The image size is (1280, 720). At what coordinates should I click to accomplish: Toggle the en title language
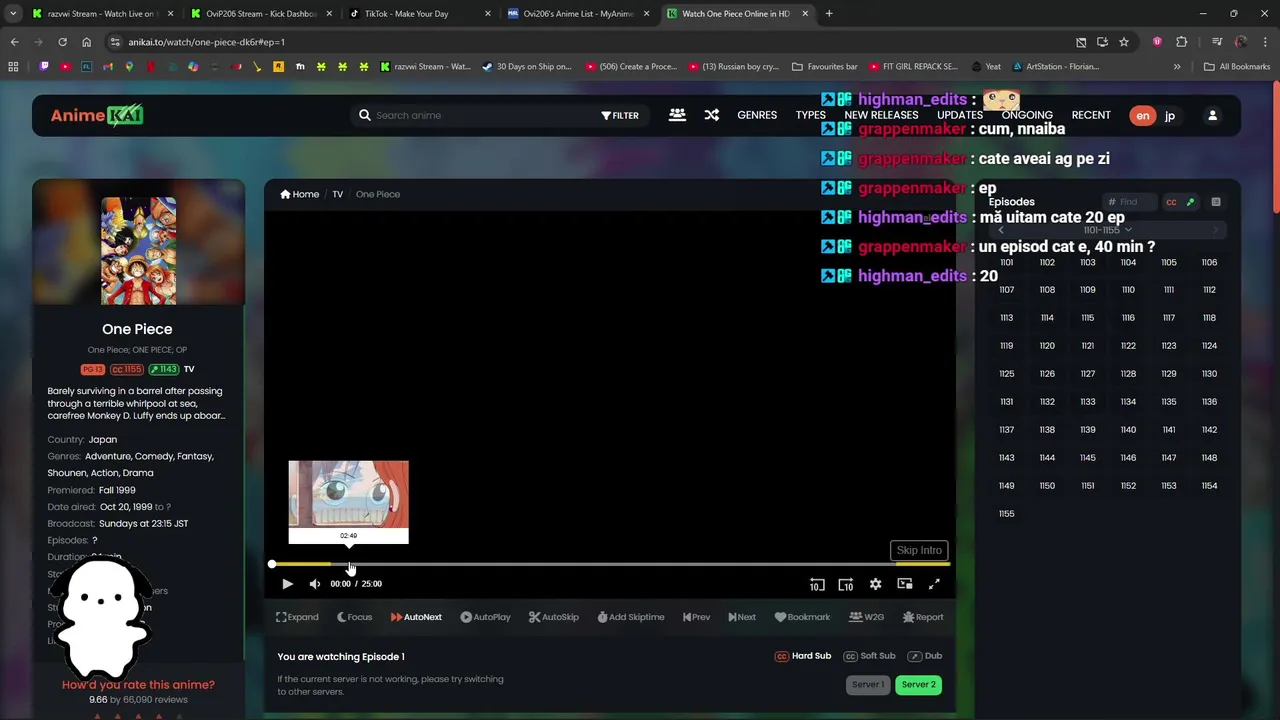1142,115
